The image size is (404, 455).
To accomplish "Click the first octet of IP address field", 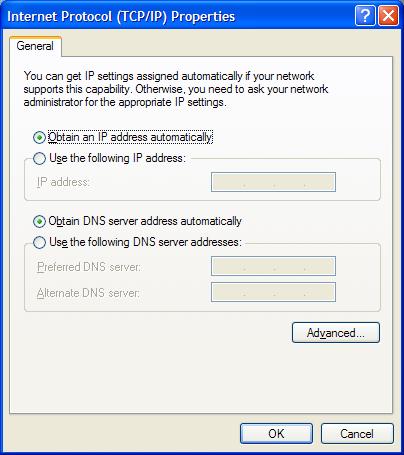I will tap(228, 182).
